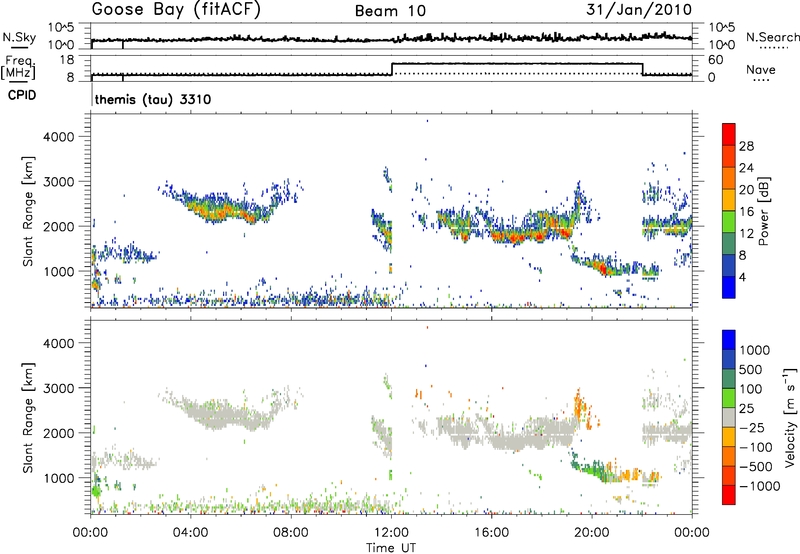Viewport: 800px width, 554px height.
Task: Click the velocity panel 'Slant Range [km]' label
Action: pos(28,417)
